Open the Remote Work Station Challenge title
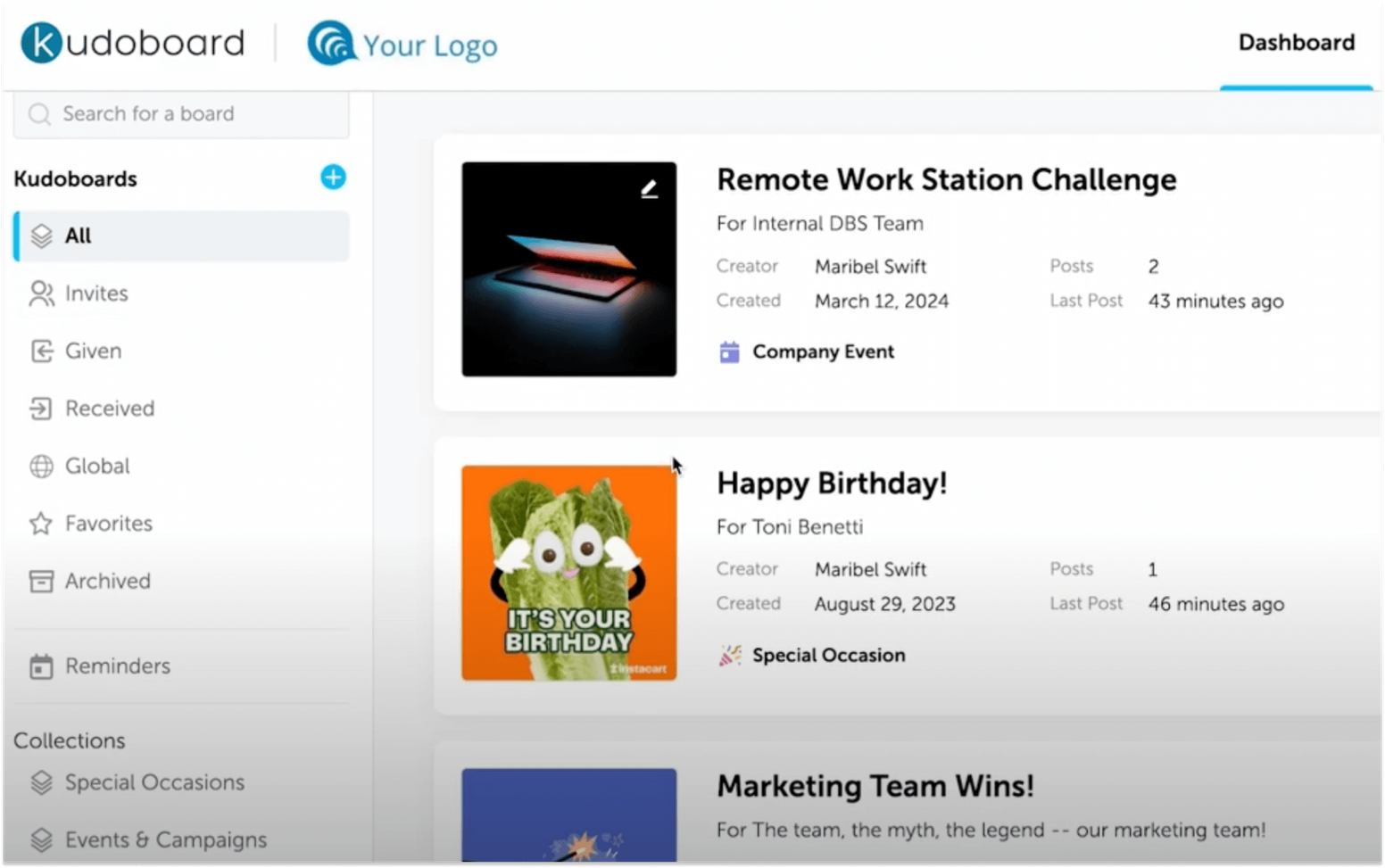Screen dimensions: 1385x868 tap(947, 180)
